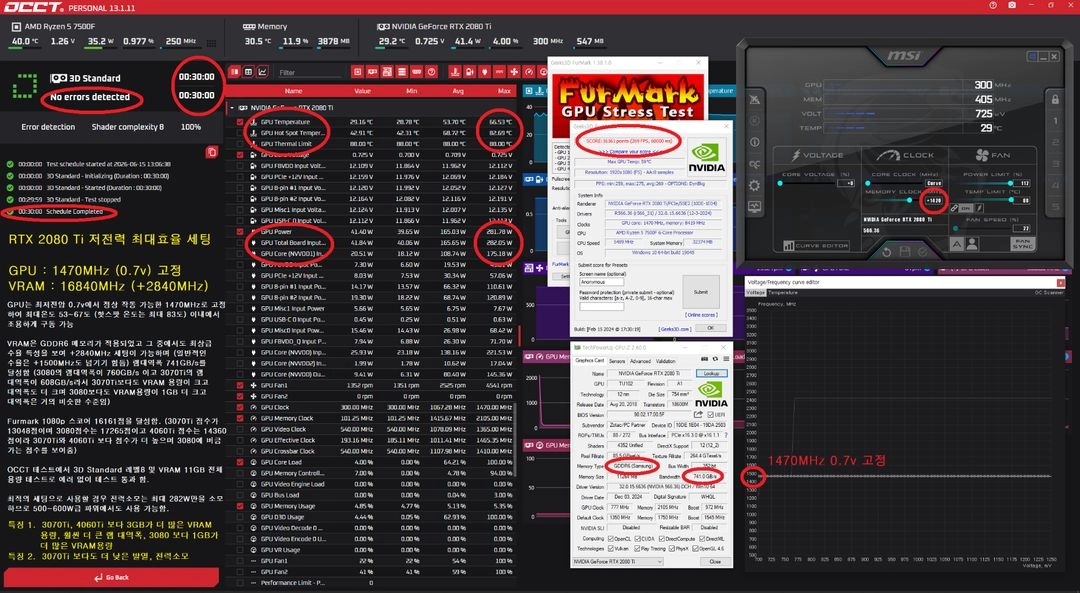Switch to Validation tab in GPU-Z
Screen dimensions: 1080x593
click(x=665, y=360)
